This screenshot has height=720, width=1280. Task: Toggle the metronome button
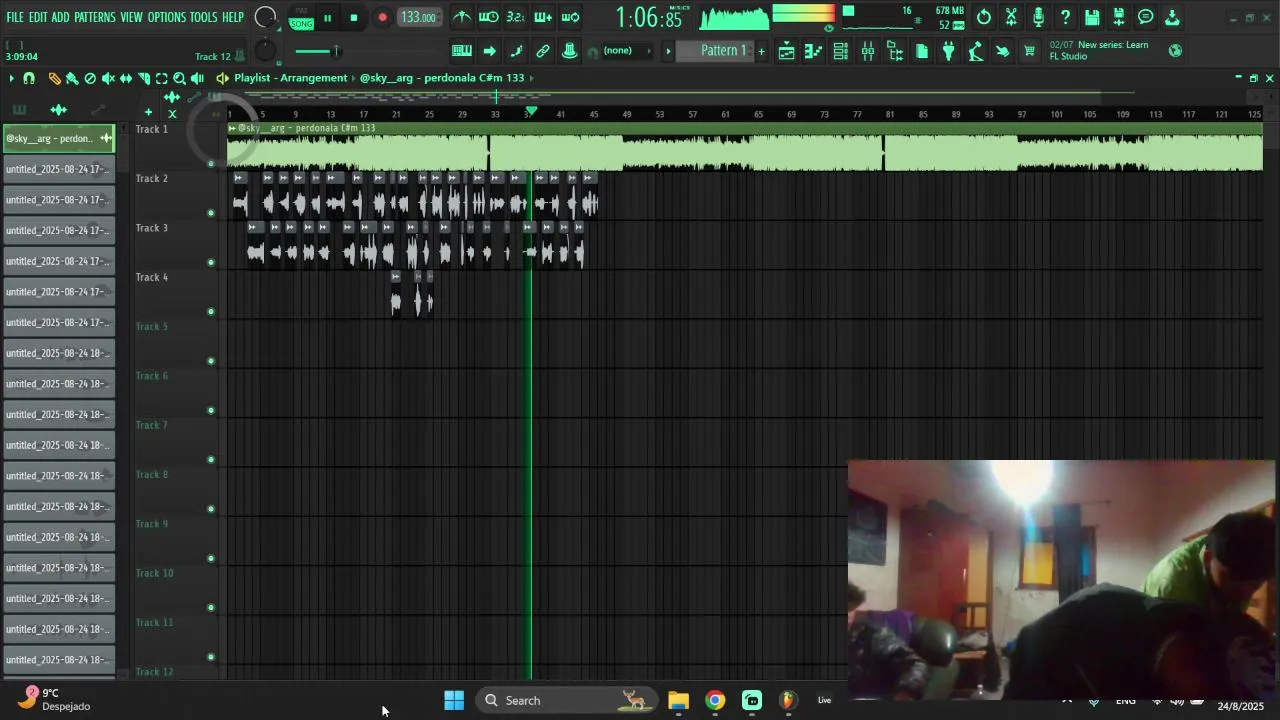point(462,17)
